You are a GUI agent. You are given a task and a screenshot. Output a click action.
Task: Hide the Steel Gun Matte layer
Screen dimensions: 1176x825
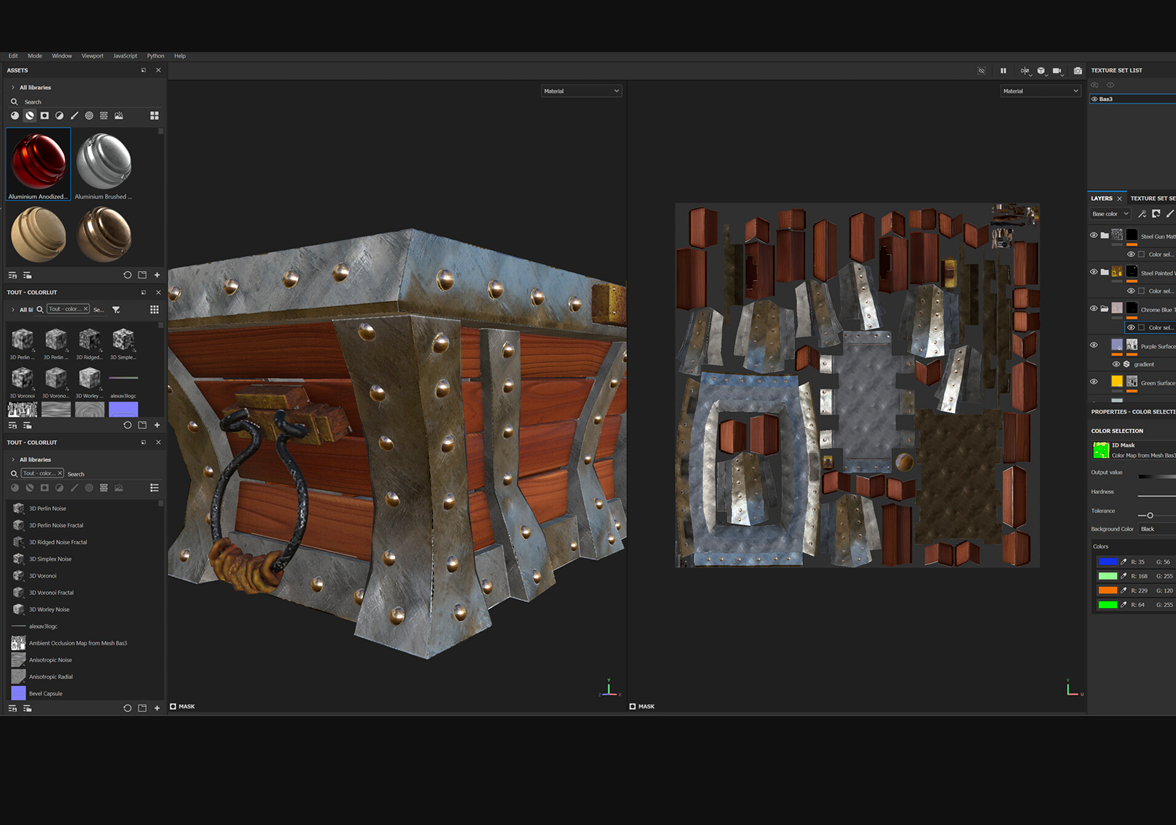coord(1093,234)
